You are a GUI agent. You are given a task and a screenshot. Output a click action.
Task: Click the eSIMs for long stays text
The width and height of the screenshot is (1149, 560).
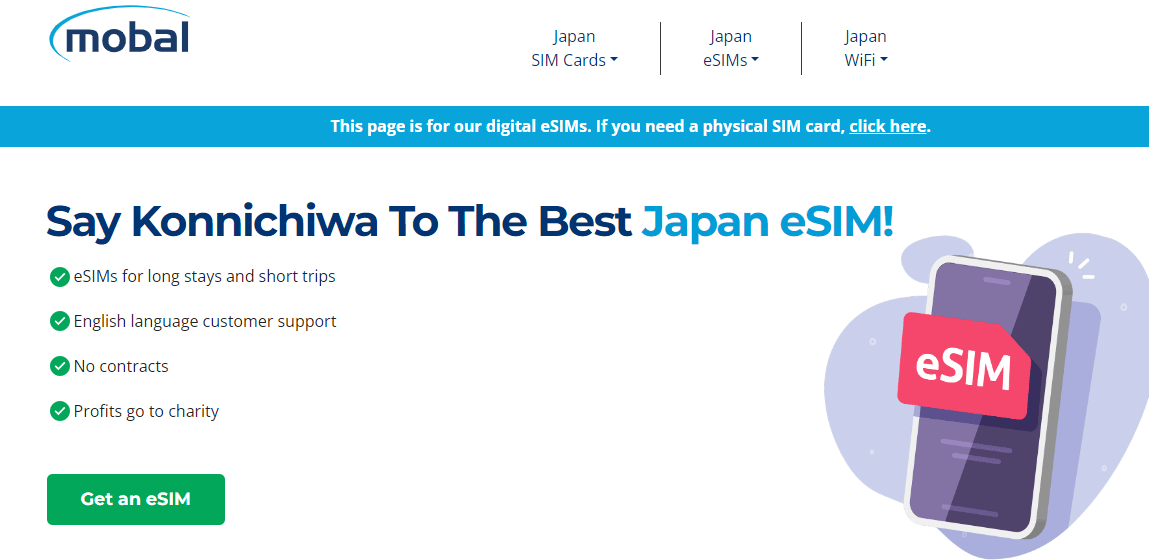point(204,276)
